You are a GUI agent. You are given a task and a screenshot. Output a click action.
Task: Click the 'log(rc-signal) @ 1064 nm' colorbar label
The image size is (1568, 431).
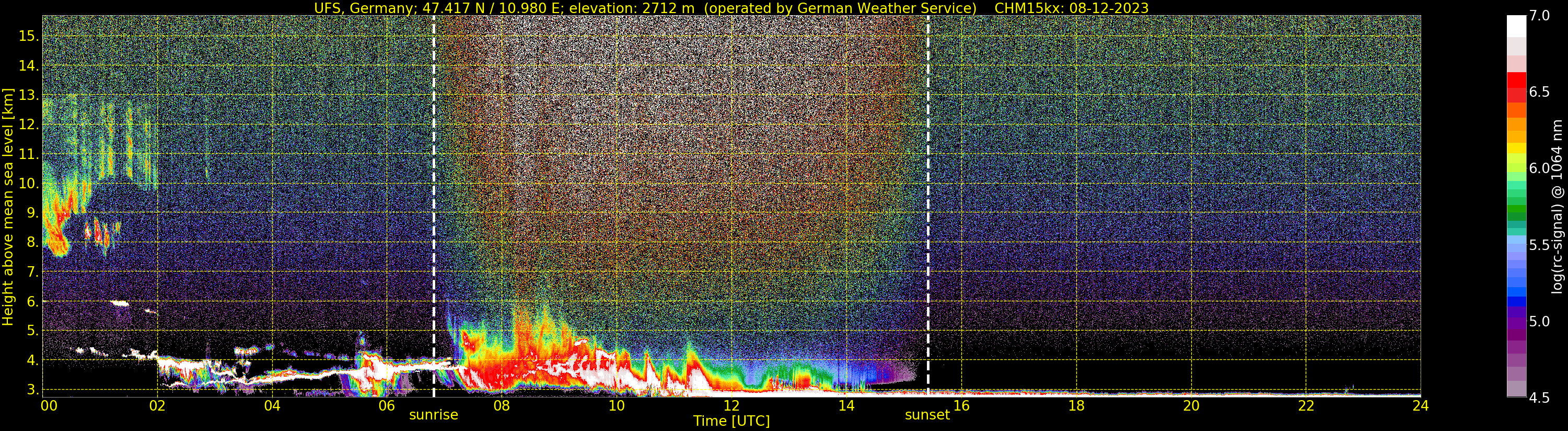[x=1558, y=206]
